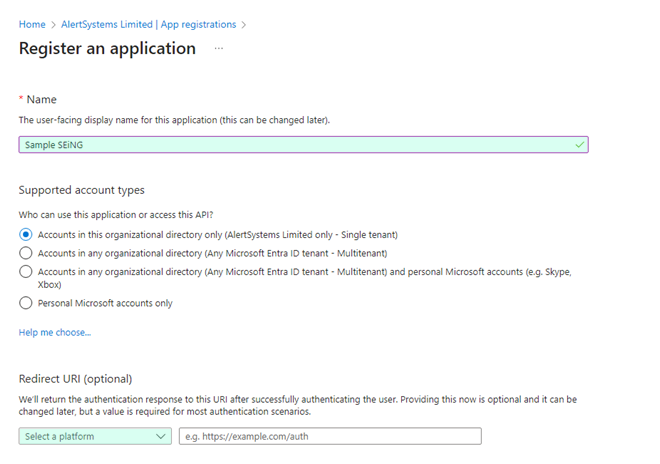
Task: Select Multitenant and personal Microsoft accounts option
Action: click(x=26, y=271)
